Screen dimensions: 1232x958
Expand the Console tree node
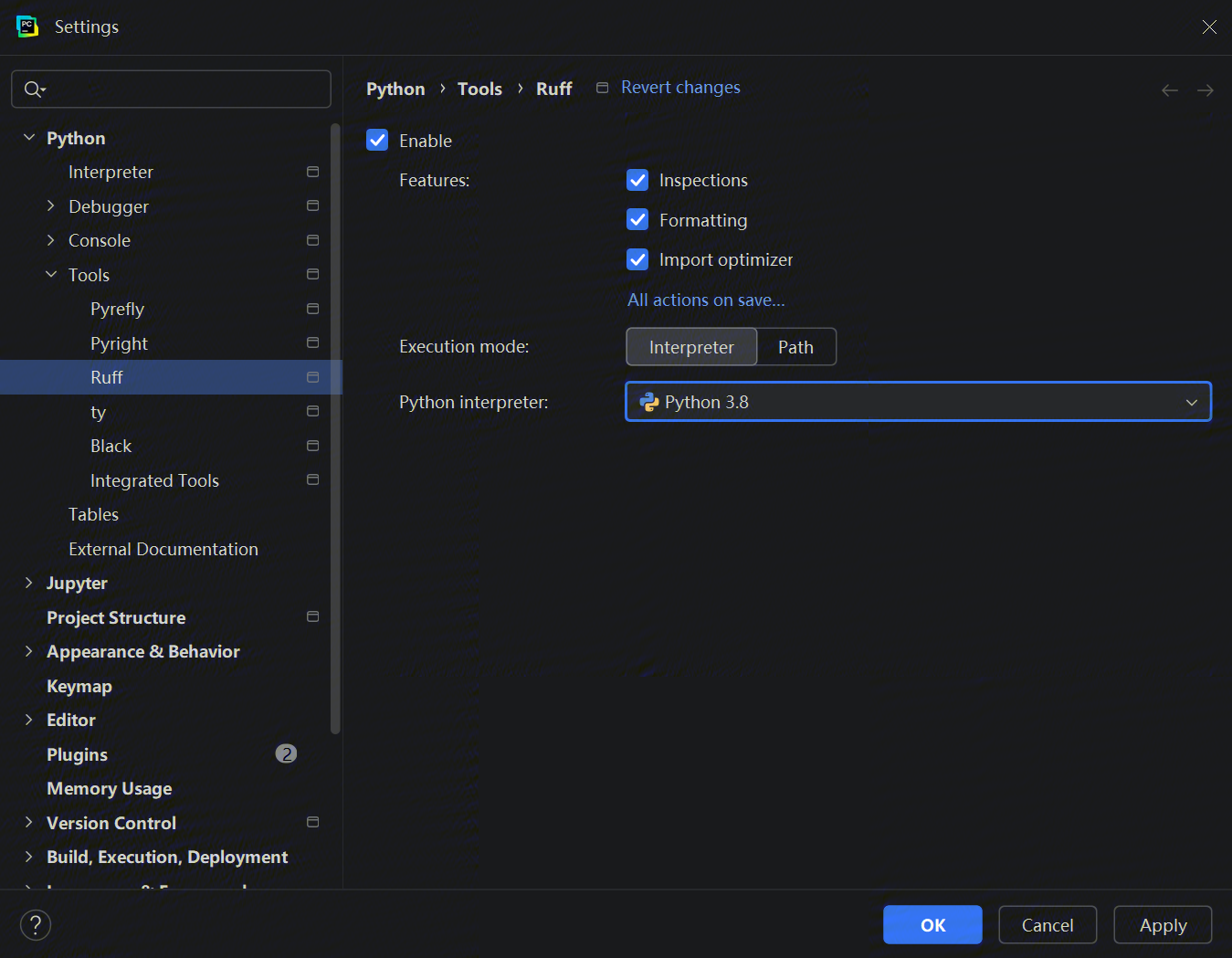click(51, 240)
